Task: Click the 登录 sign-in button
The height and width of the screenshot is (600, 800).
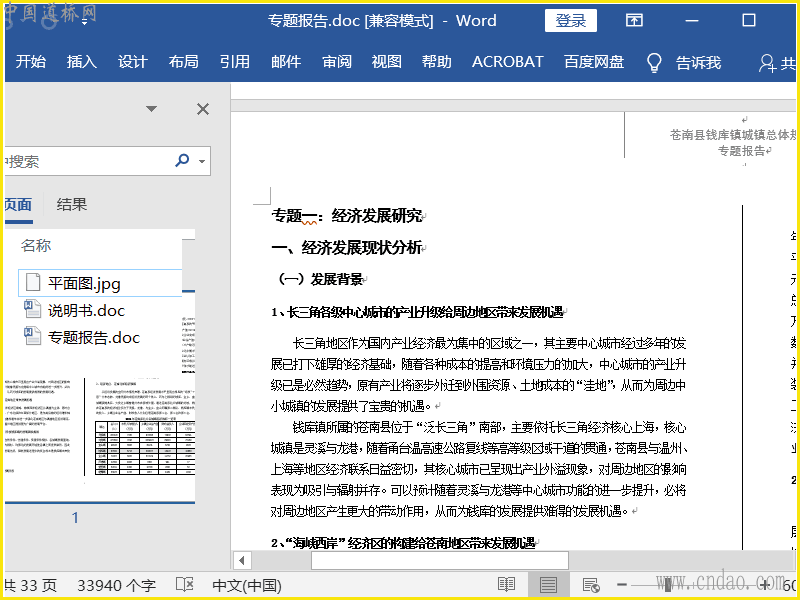Action: [x=571, y=21]
